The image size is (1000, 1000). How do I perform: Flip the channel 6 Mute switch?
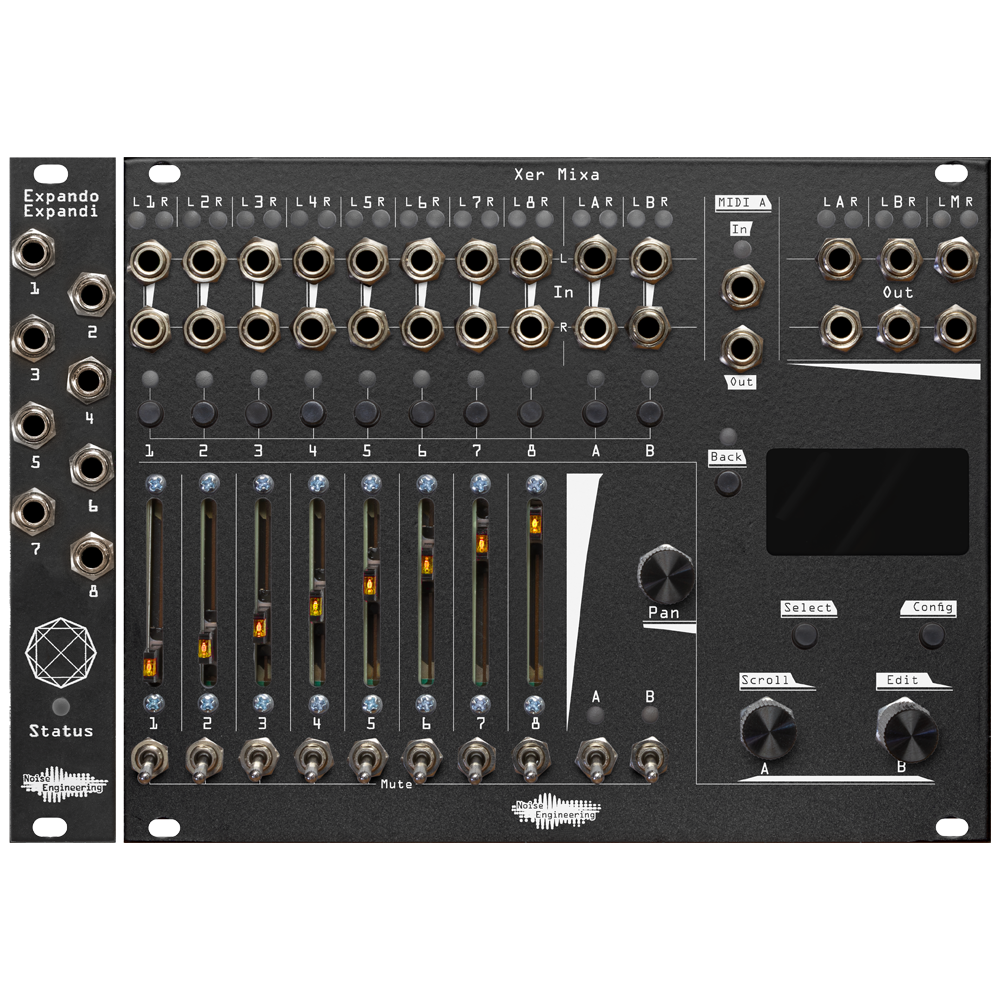tap(422, 760)
